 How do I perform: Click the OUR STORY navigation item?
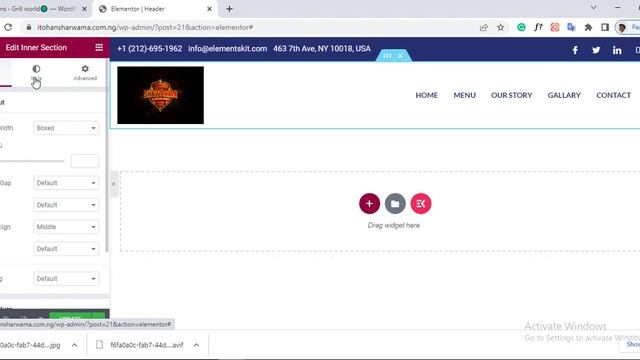511,95
